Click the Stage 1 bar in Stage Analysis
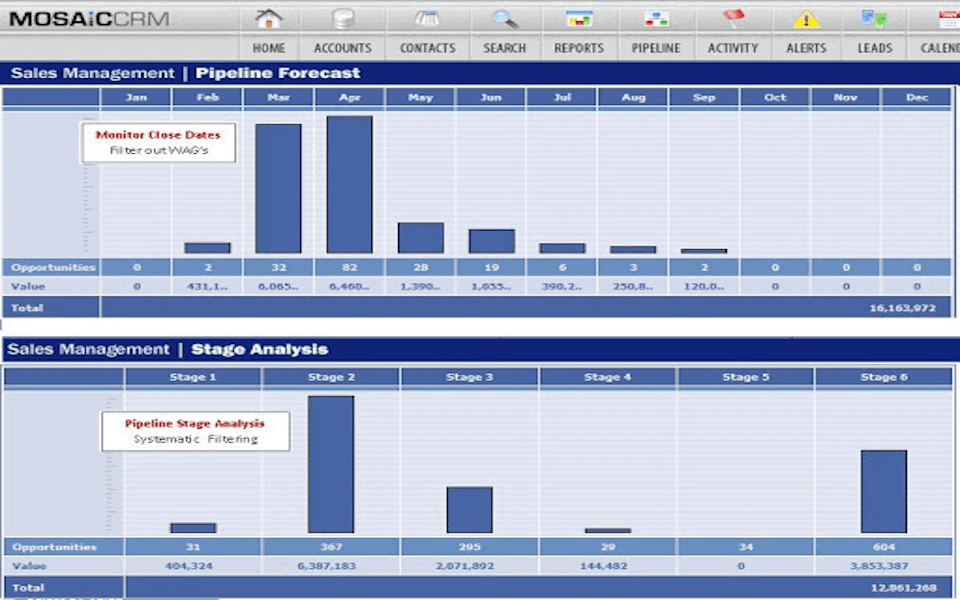This screenshot has height=600, width=960. click(x=193, y=528)
